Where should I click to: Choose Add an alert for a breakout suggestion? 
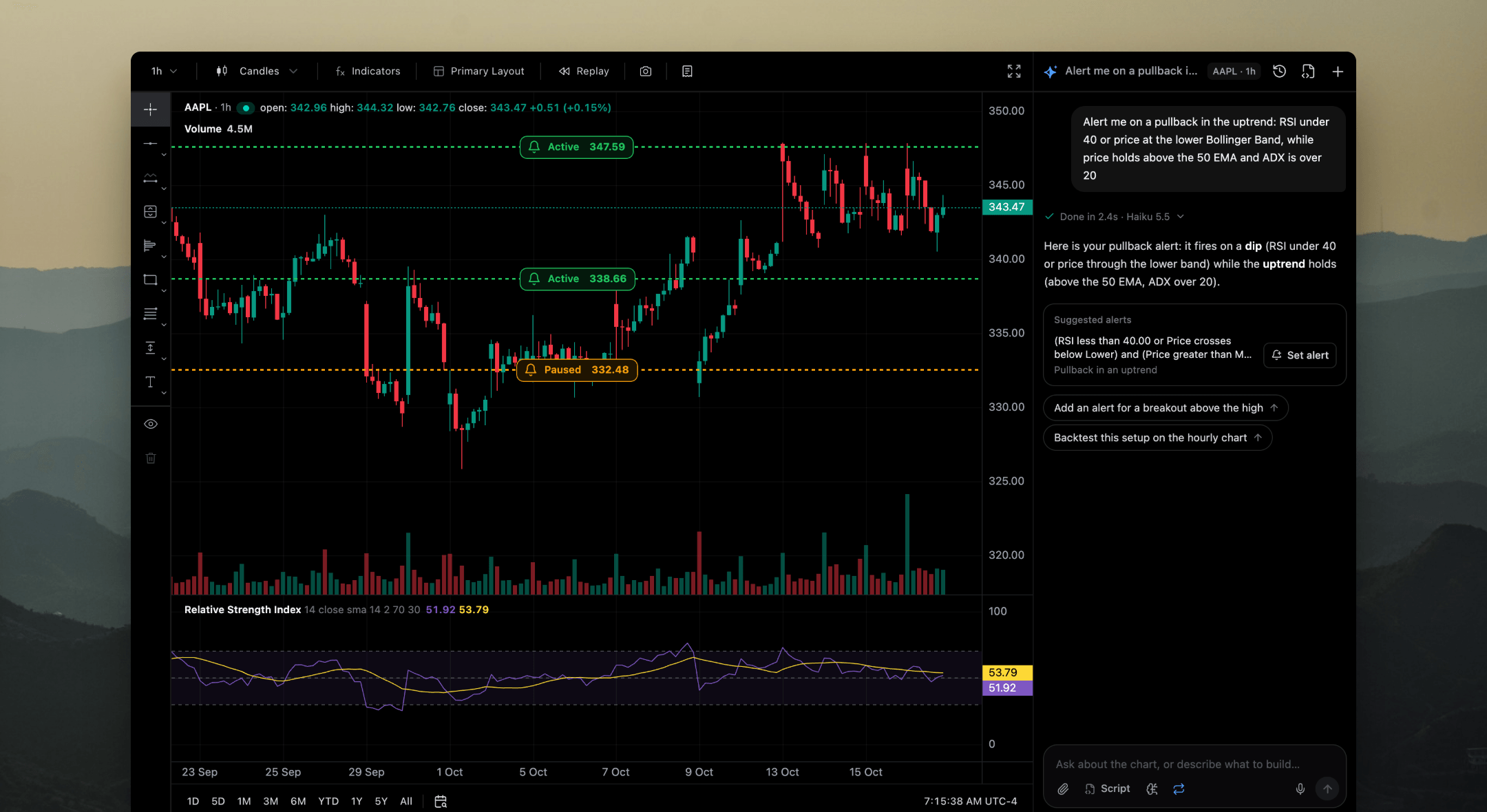(x=1166, y=408)
